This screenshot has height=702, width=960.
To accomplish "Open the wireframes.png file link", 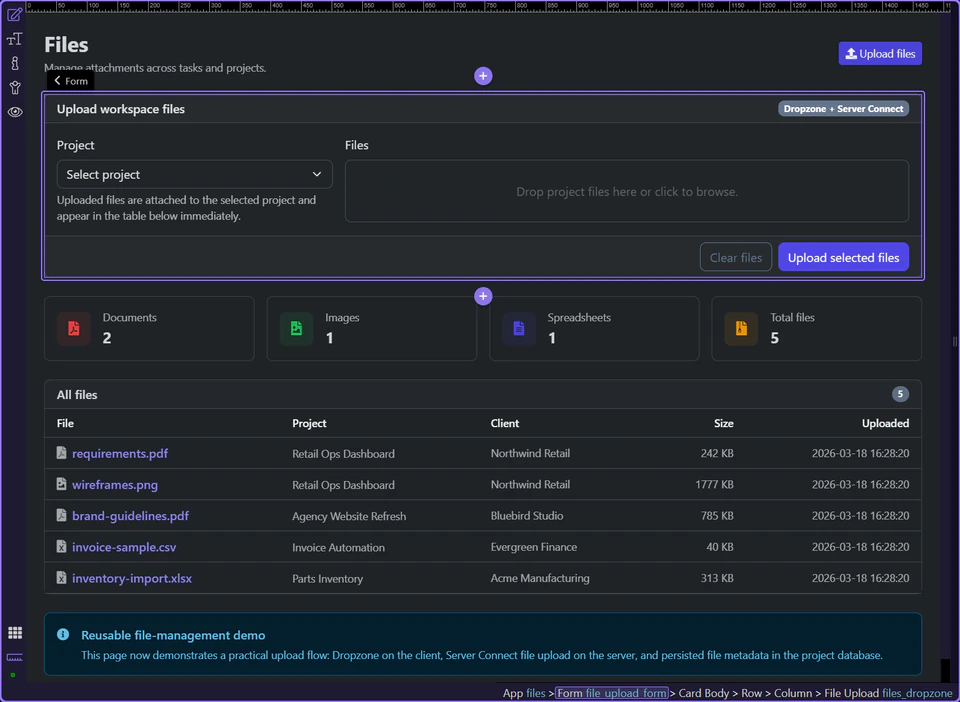I will 115,484.
